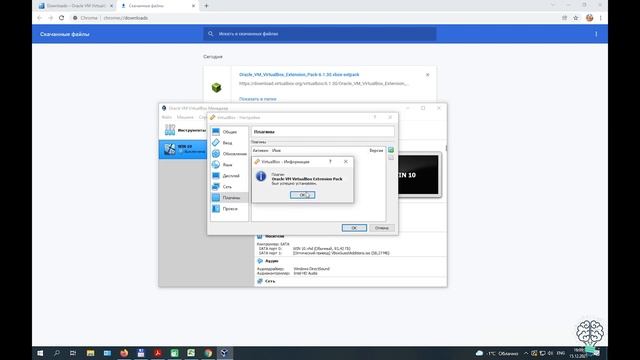Click Отмена in the Settings dialog

pyautogui.click(x=382, y=228)
